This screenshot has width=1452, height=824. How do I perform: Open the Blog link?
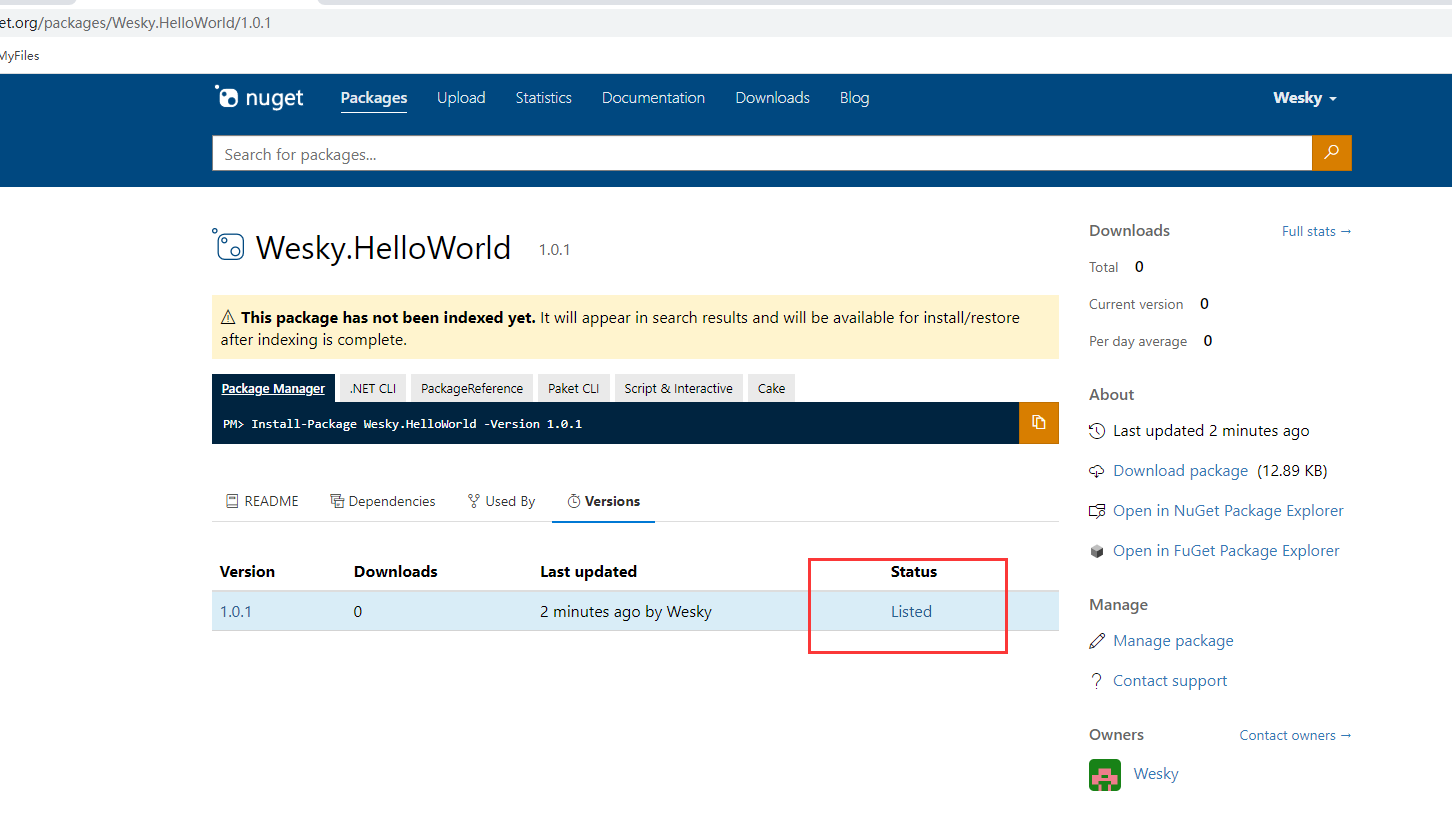click(x=854, y=98)
